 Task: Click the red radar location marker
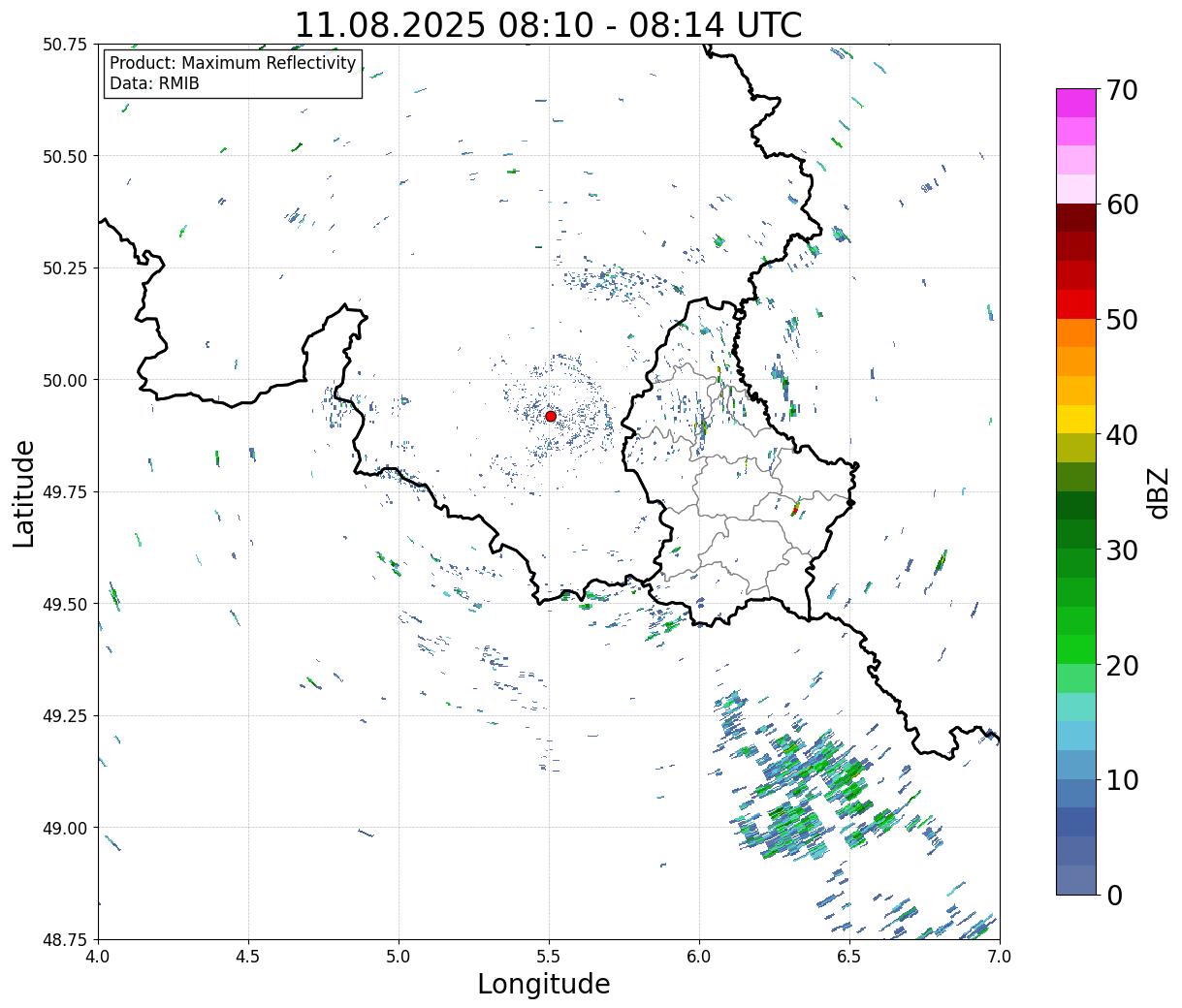(551, 416)
